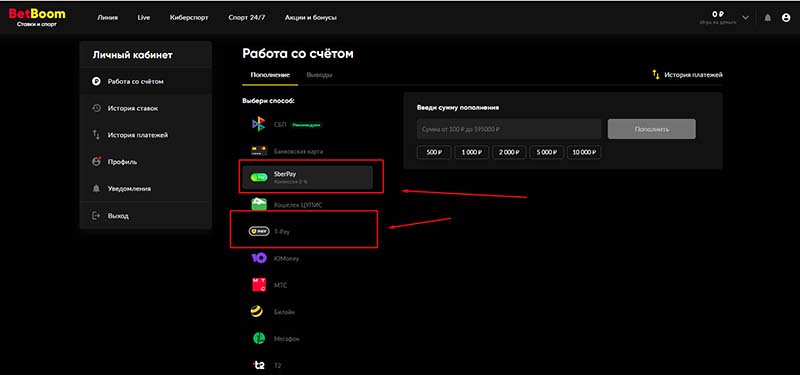
Task: Click the bell icon beside Уведомления
Action: pos(96,188)
